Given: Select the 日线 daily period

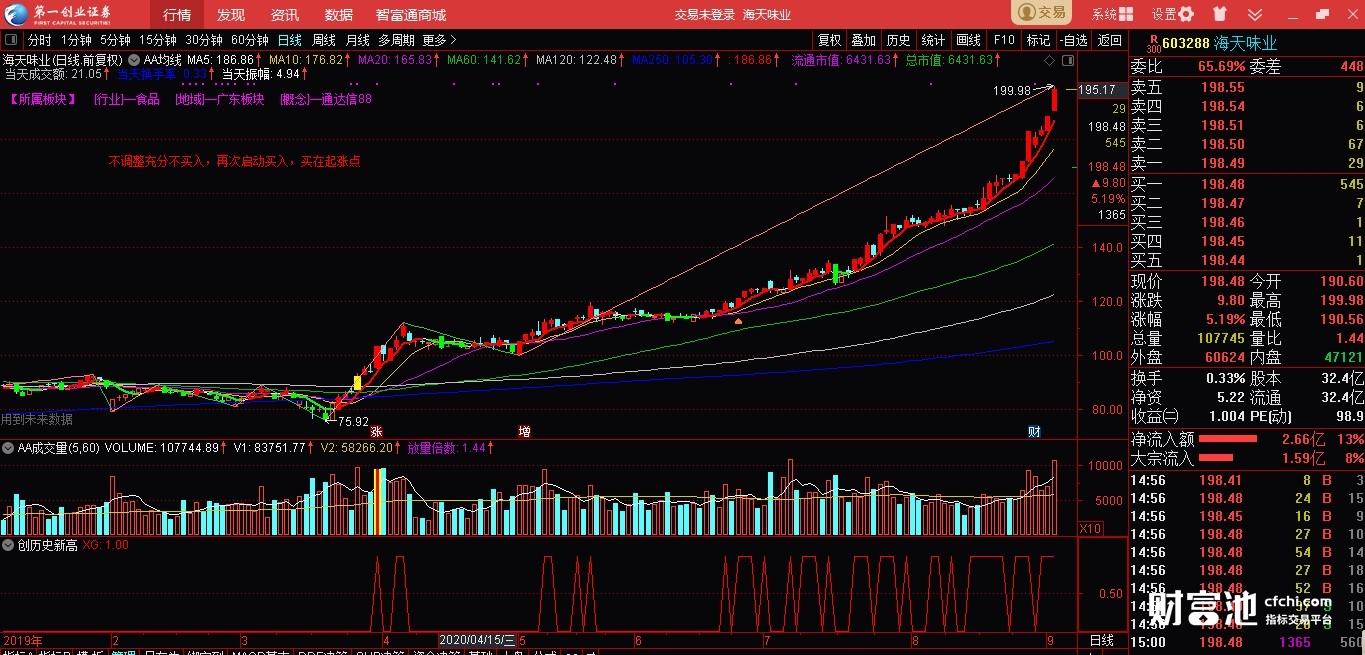Looking at the screenshot, I should 290,40.
